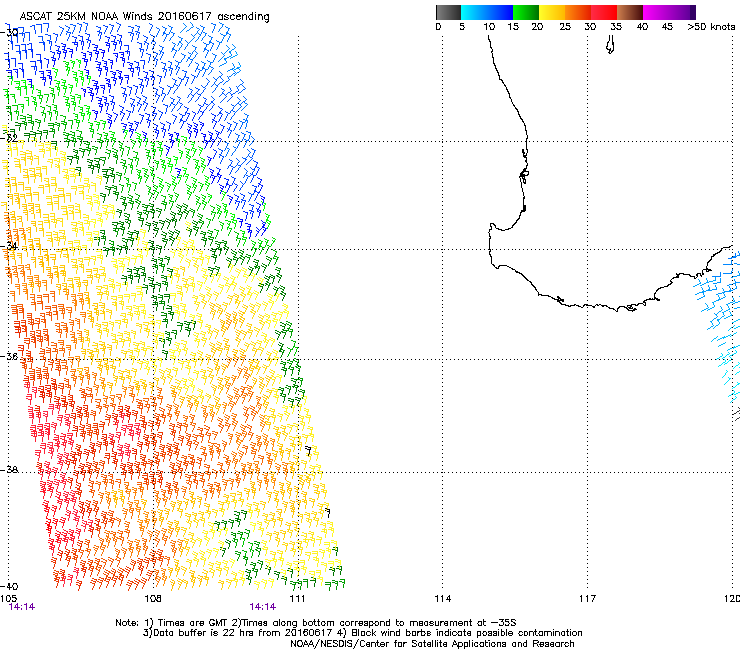The width and height of the screenshot is (740, 650).
Task: Click the latitude label -36
Action: 9,356
